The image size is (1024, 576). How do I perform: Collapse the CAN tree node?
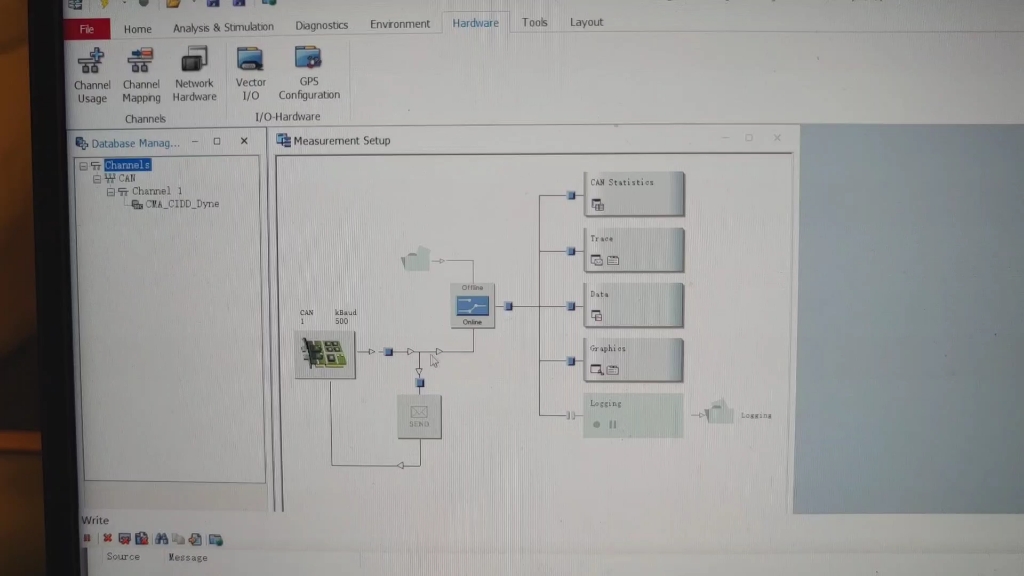point(97,178)
